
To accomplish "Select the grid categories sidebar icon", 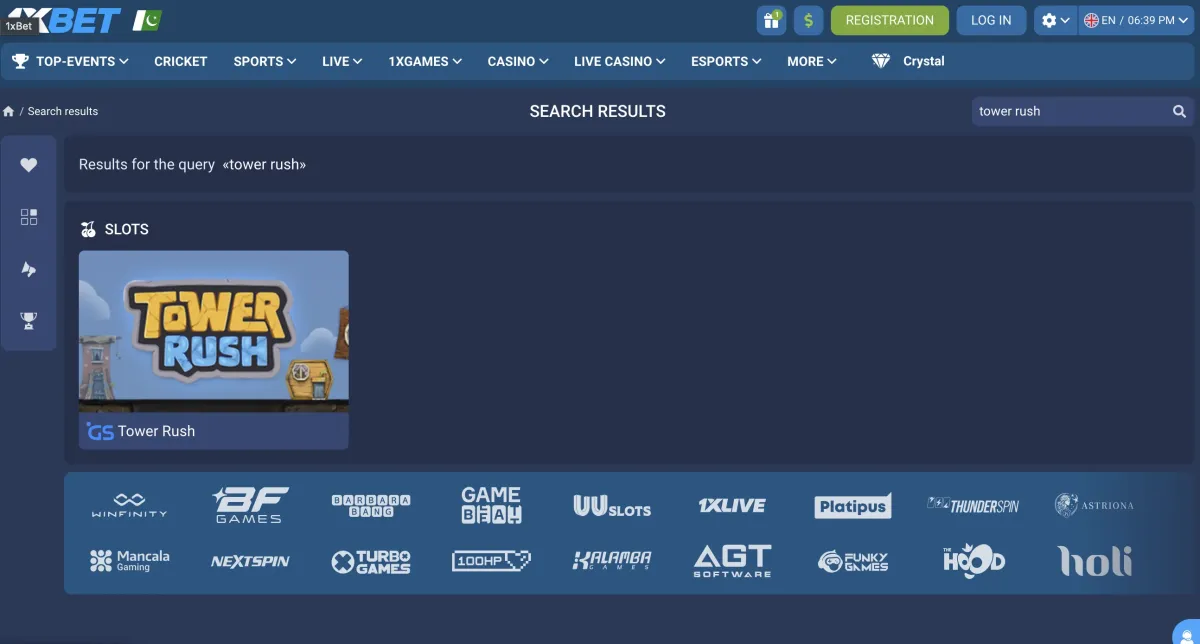I will pyautogui.click(x=29, y=217).
